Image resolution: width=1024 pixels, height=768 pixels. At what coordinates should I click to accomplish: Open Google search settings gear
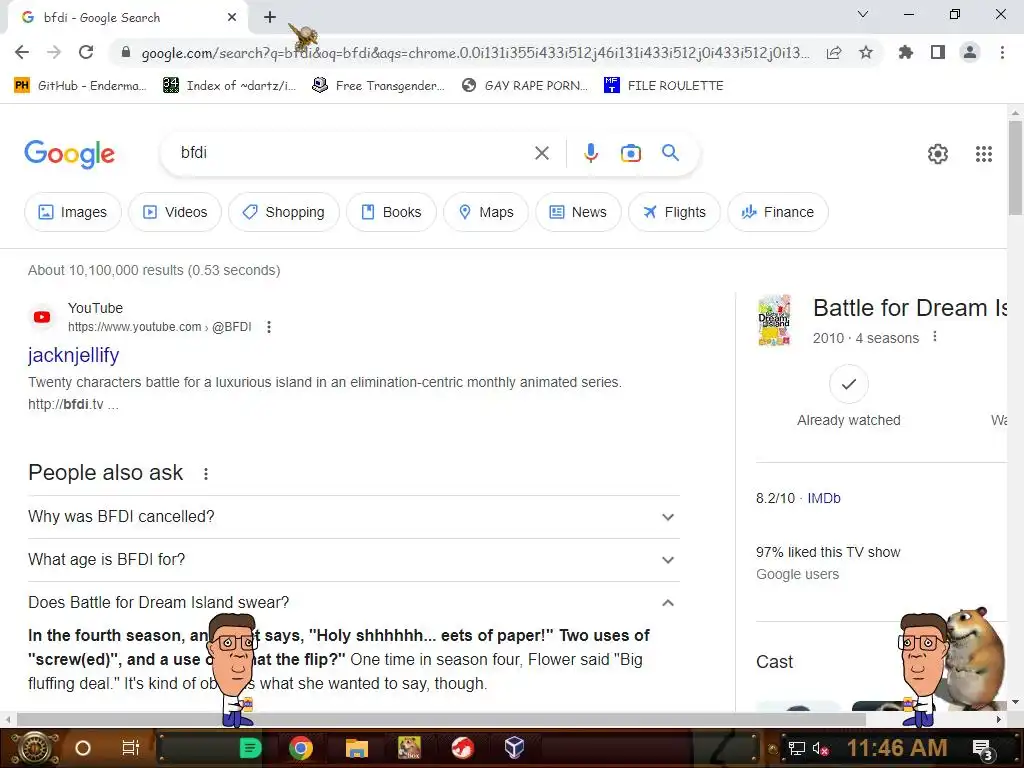coord(938,154)
